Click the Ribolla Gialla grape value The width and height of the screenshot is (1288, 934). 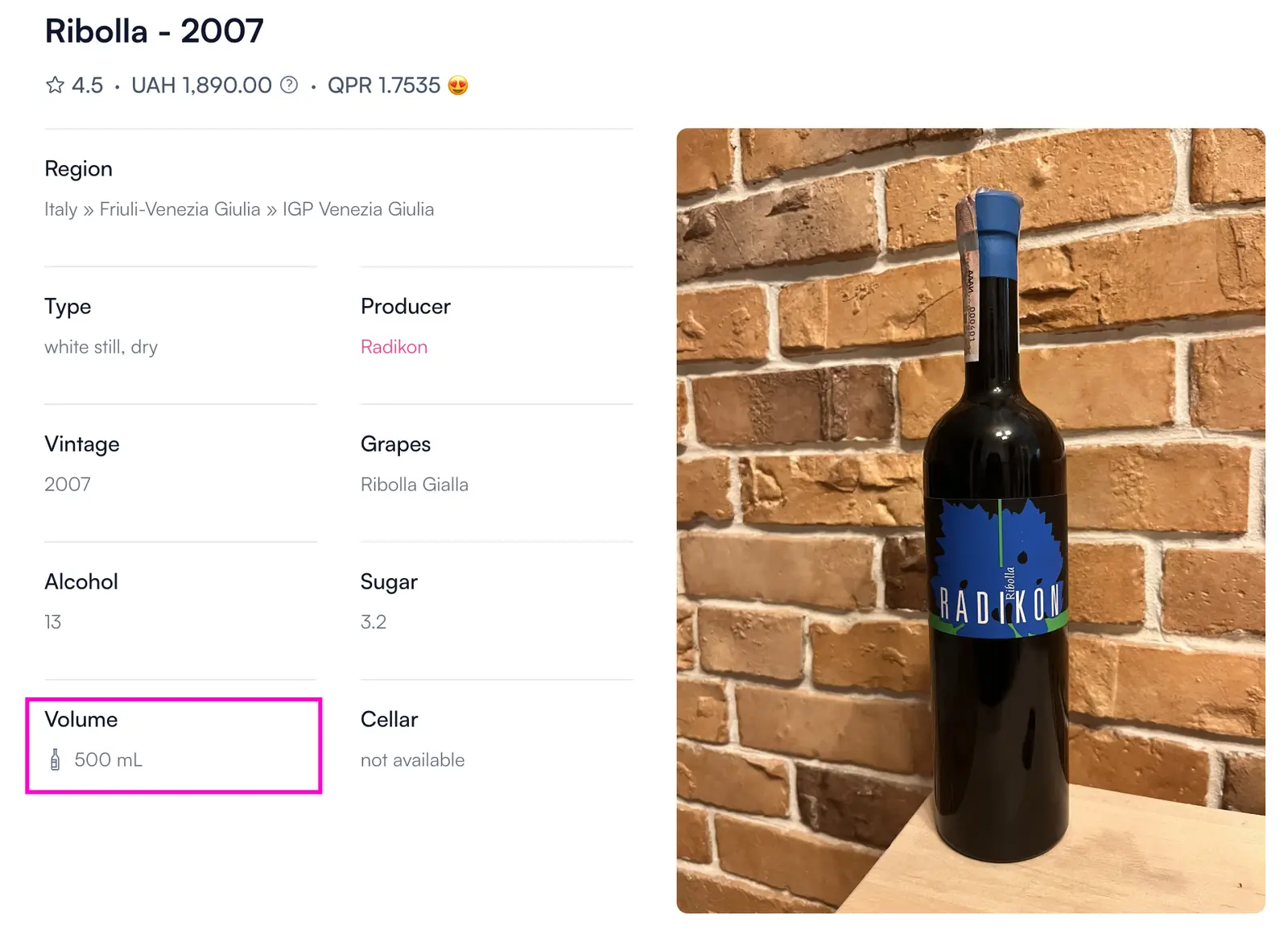(x=414, y=485)
